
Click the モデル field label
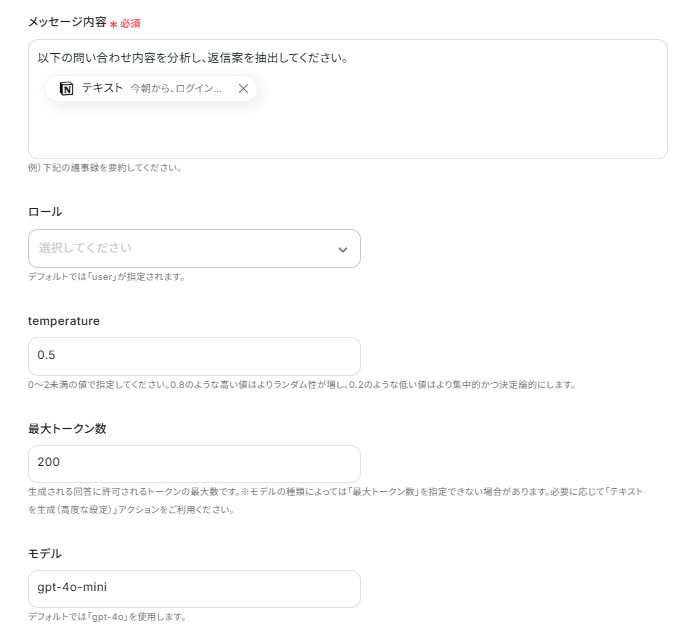click(45, 553)
